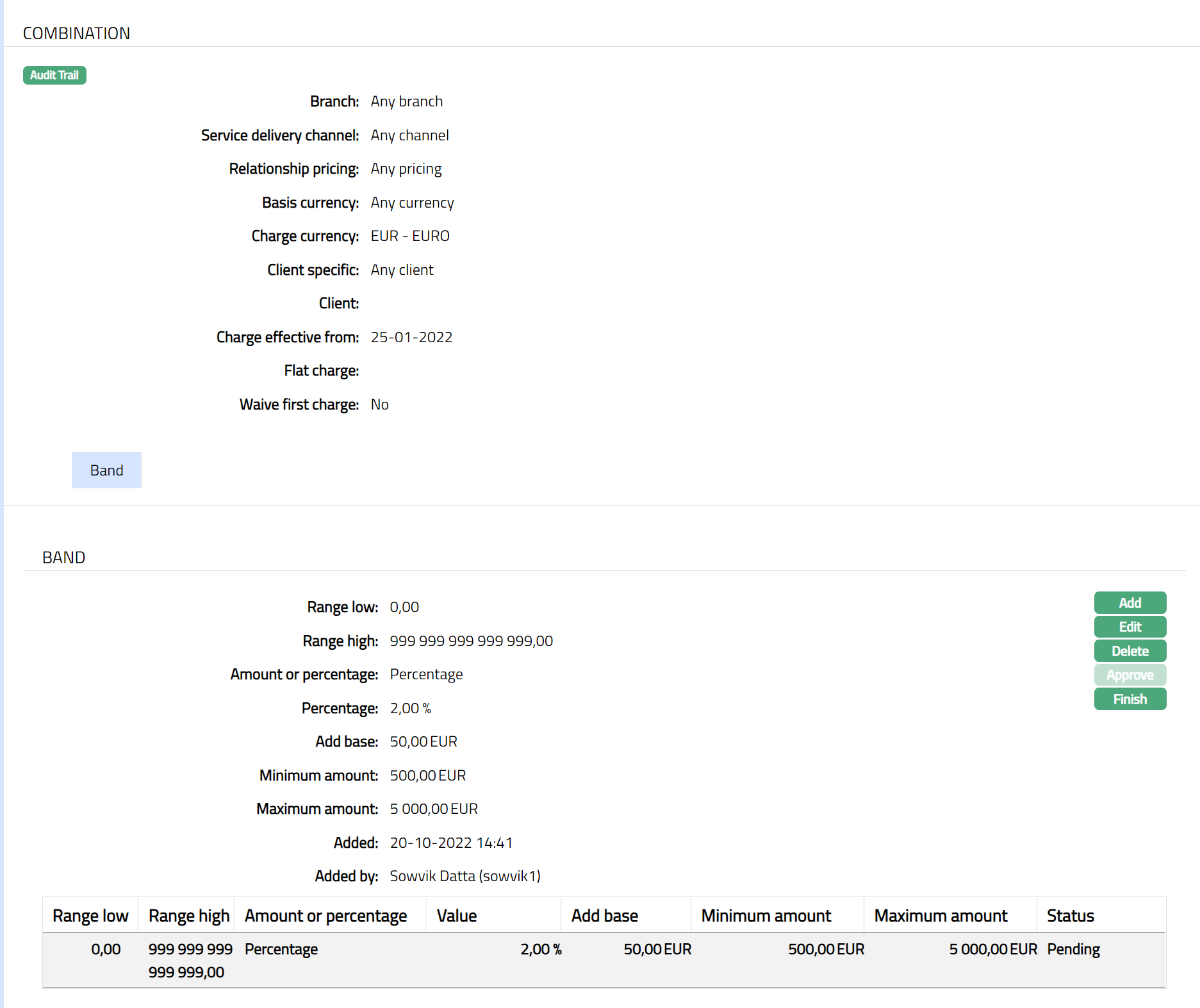Click the Percentage cell in the table row
The image size is (1200, 1008).
pos(281,949)
